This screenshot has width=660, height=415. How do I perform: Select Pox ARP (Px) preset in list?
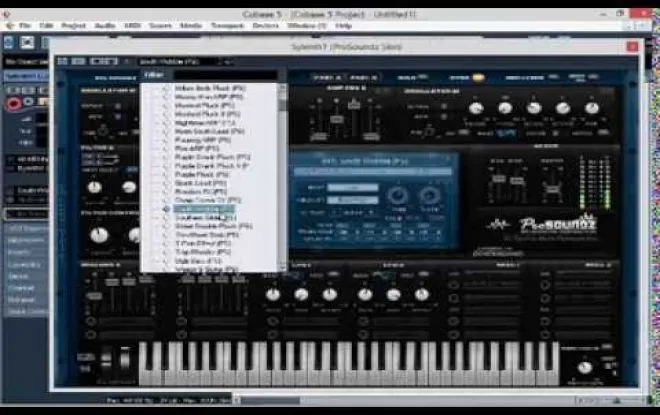[197, 149]
